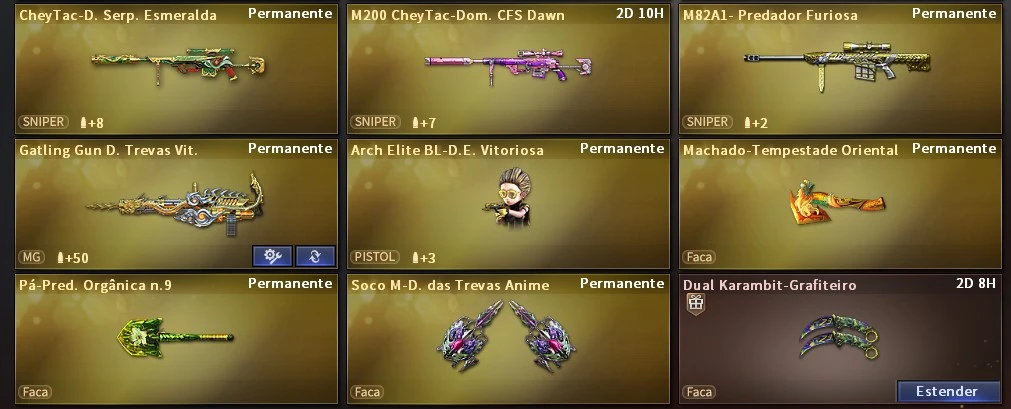Click the swap arrows button on Gatling Gun card
Image resolution: width=1011 pixels, height=409 pixels.
315,256
